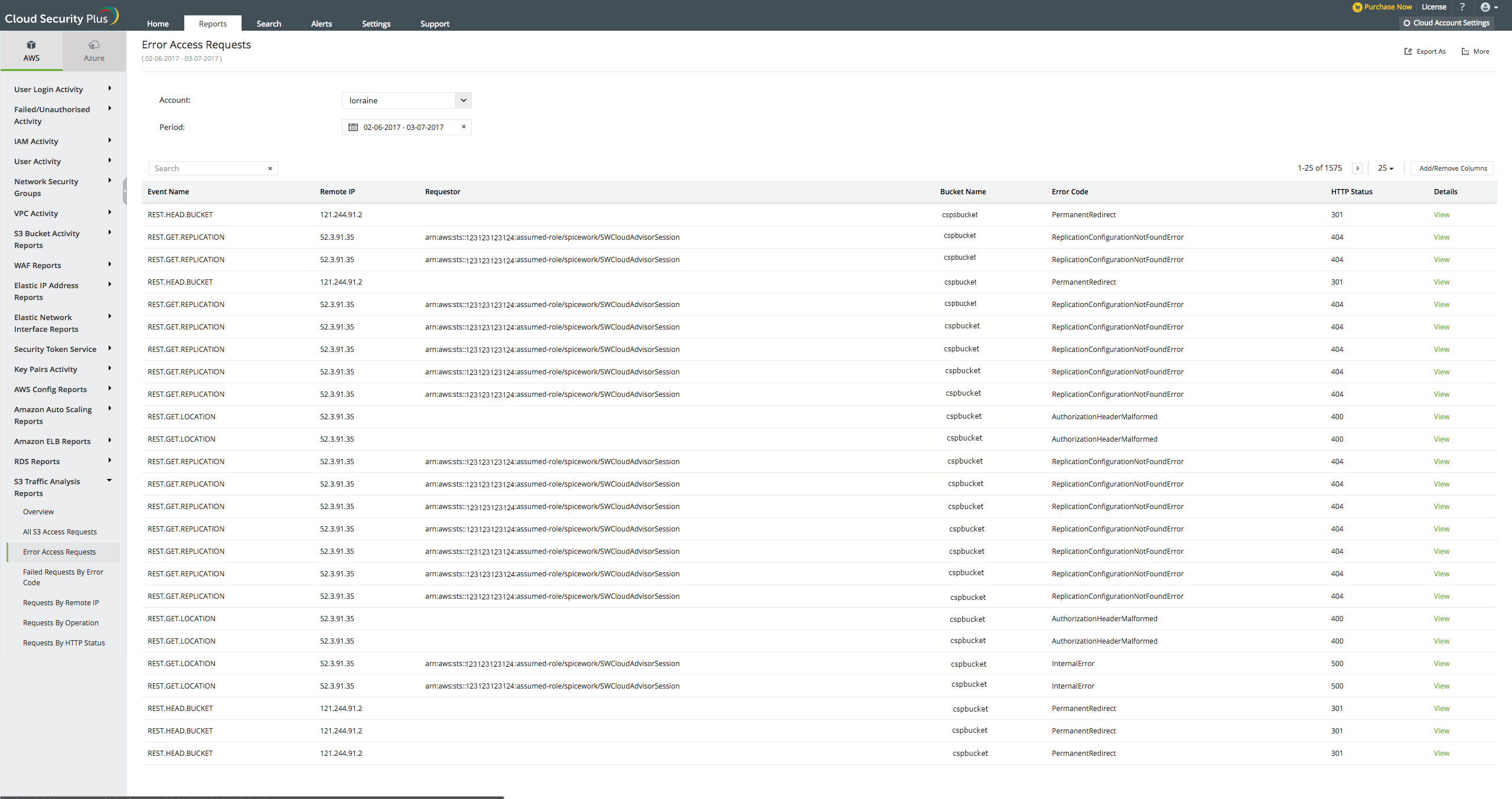Open the help question mark icon
This screenshot has height=799, width=1512.
click(x=1462, y=7)
